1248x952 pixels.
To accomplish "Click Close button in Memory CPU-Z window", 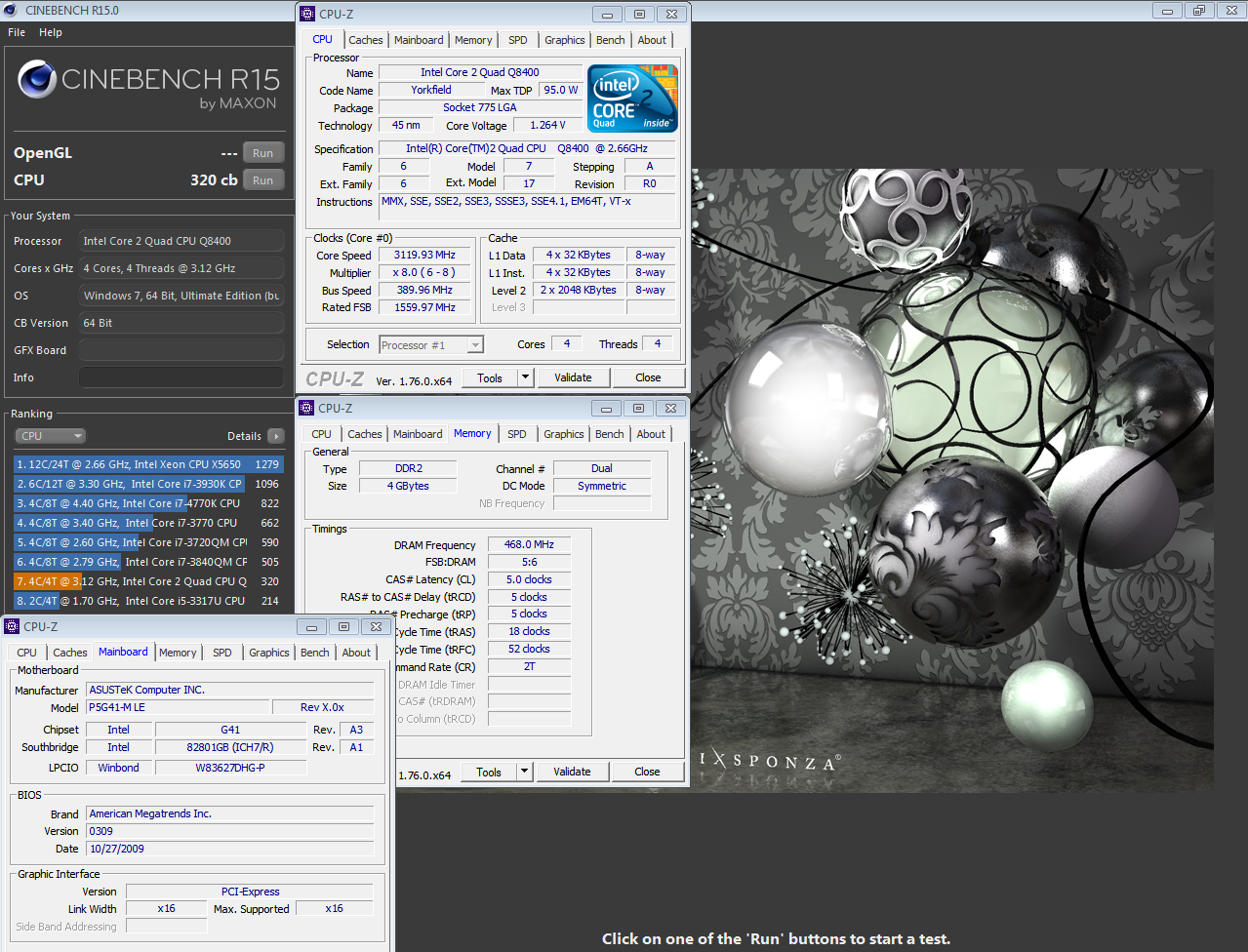I will pos(647,772).
